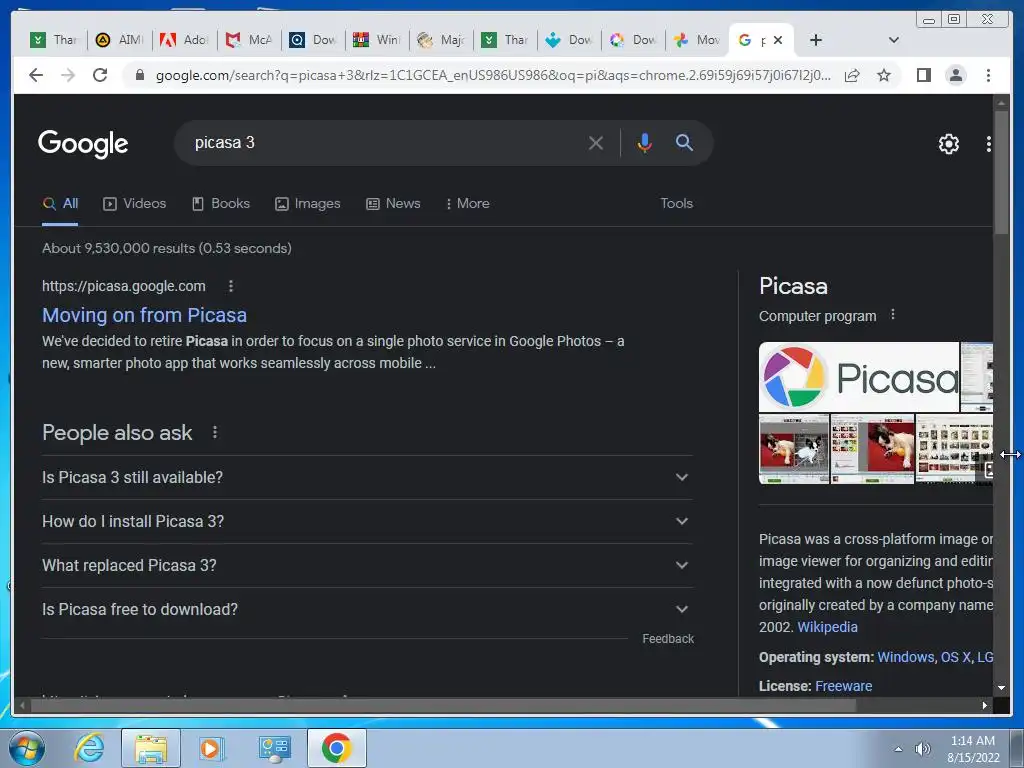1024x768 pixels.
Task: Open the Freeware license link
Action: (843, 686)
